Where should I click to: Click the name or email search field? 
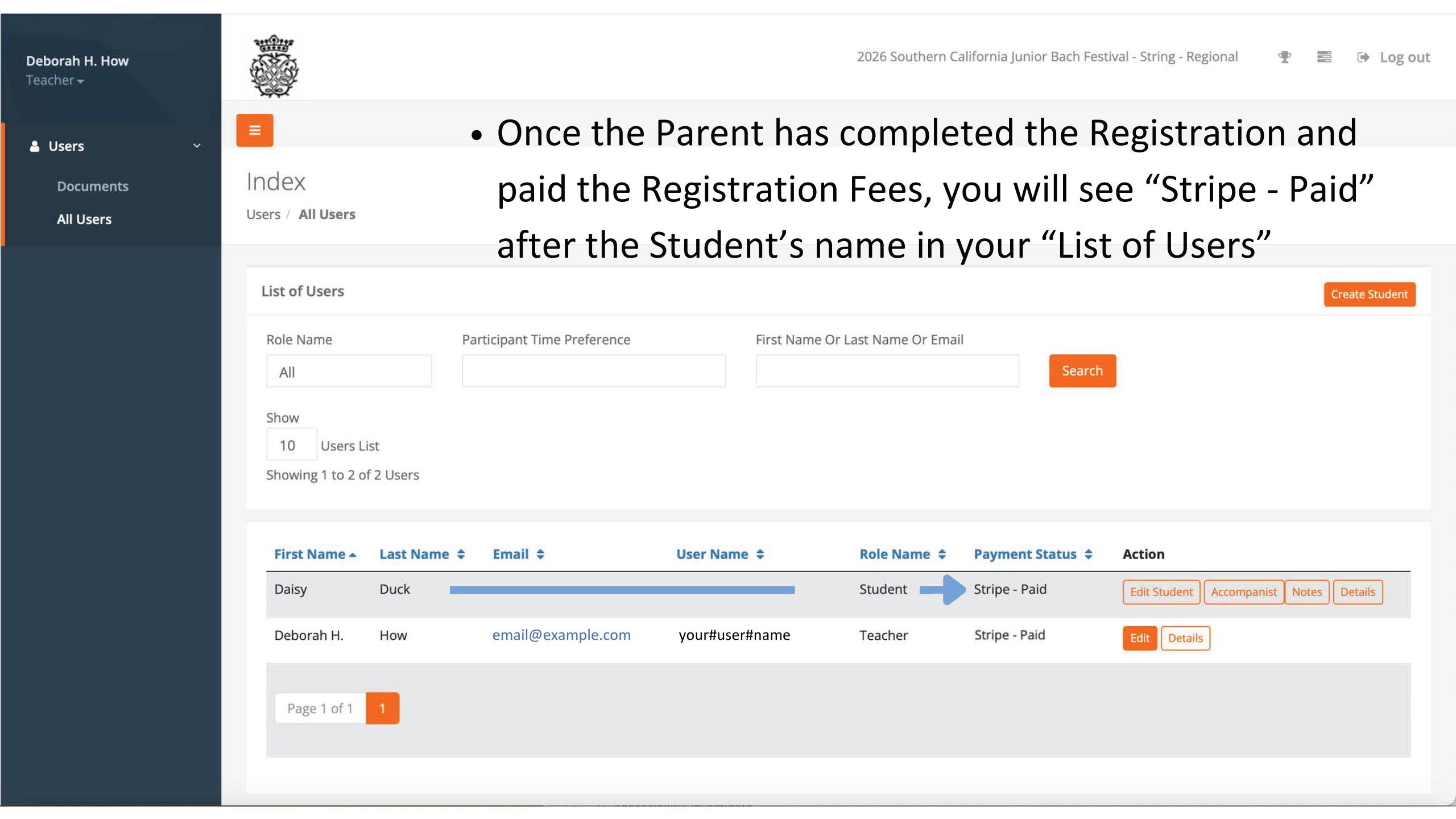pyautogui.click(x=887, y=371)
